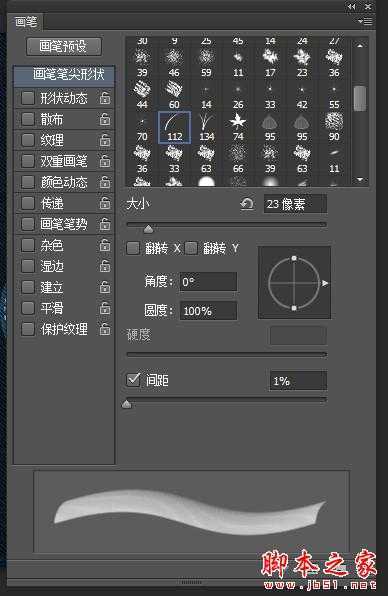Click the angle arrow on circle control
This screenshot has width=388, height=596.
(325, 283)
